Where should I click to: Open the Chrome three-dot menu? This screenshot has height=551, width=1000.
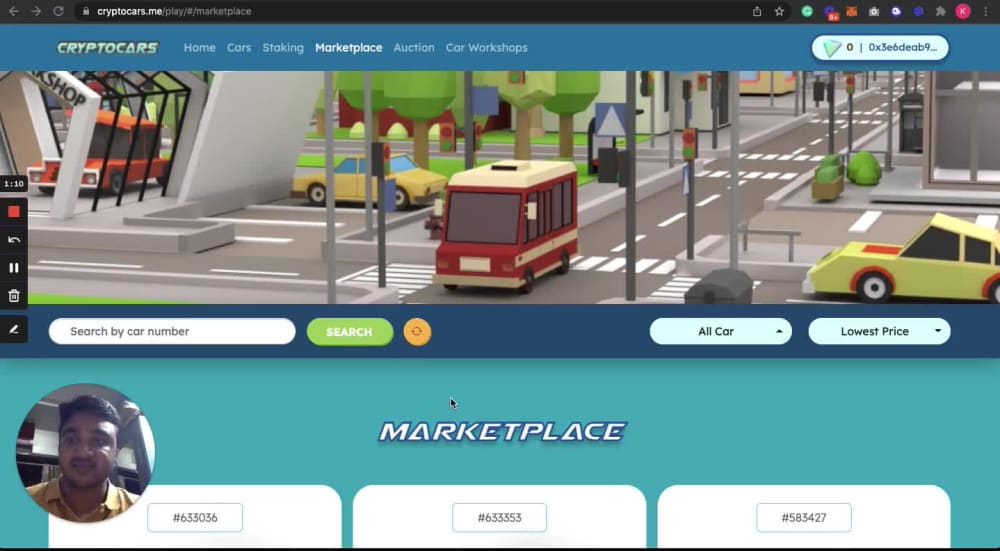point(986,11)
